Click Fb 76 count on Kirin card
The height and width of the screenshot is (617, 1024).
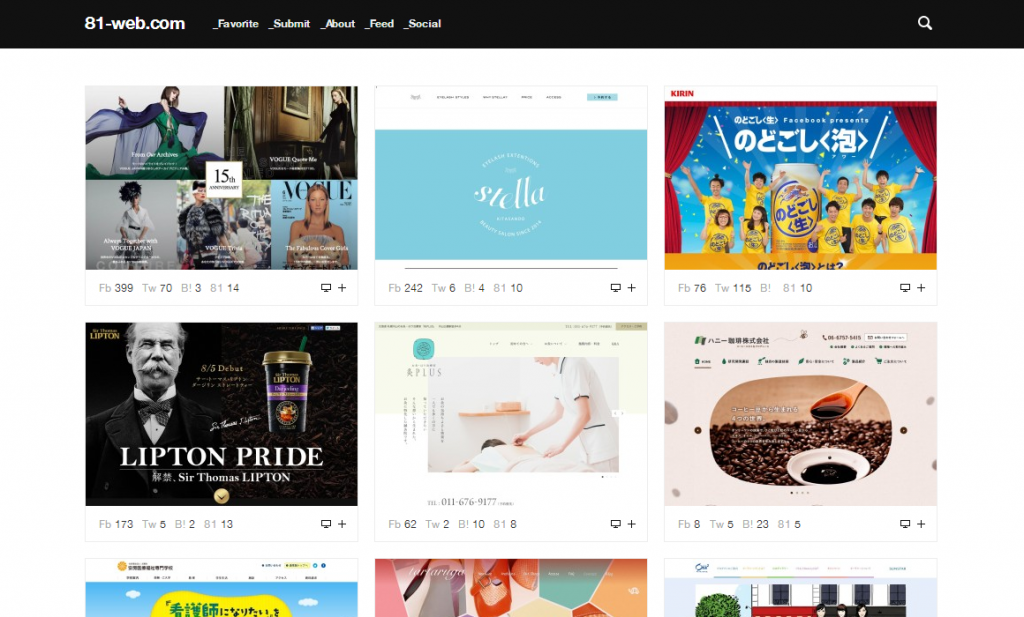pyautogui.click(x=692, y=288)
